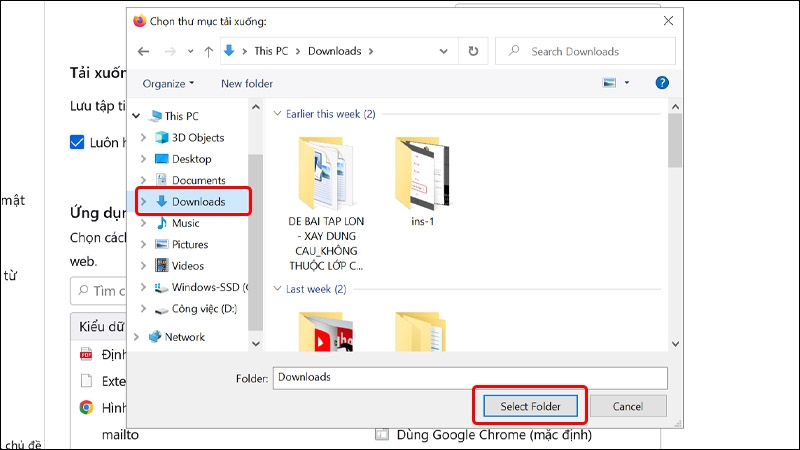The height and width of the screenshot is (450, 800).
Task: Expand the Desktop node
Action: pos(143,159)
